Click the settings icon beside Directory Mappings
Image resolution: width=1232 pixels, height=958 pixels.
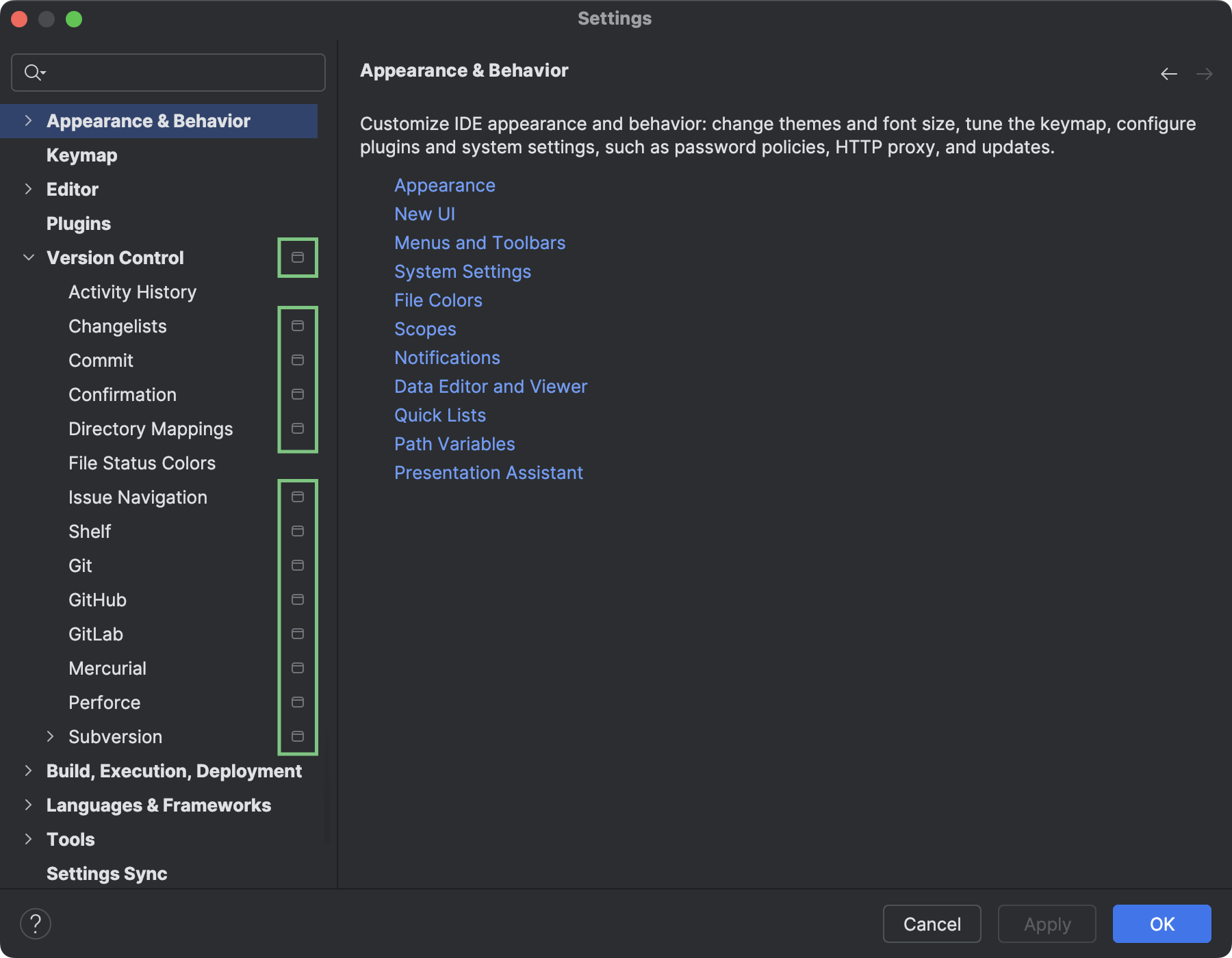[297, 428]
